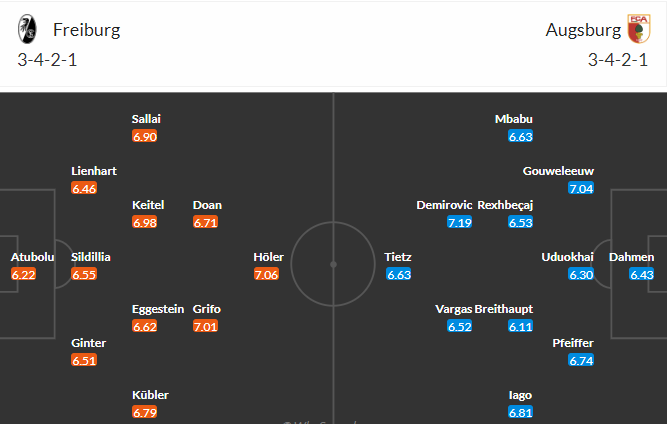Open the Augsburg team name link

pos(583,30)
